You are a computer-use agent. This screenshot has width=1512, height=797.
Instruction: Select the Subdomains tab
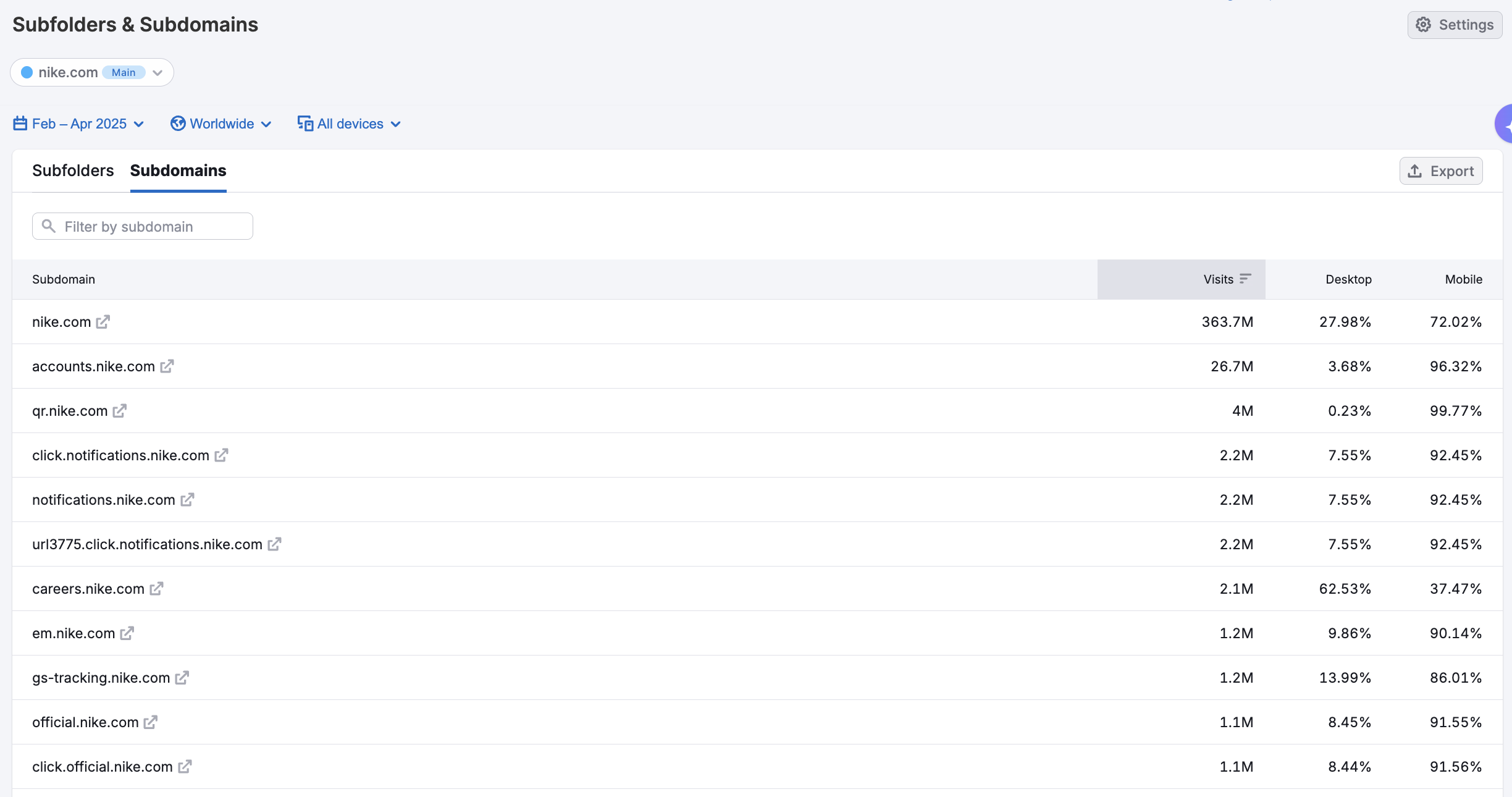(178, 171)
